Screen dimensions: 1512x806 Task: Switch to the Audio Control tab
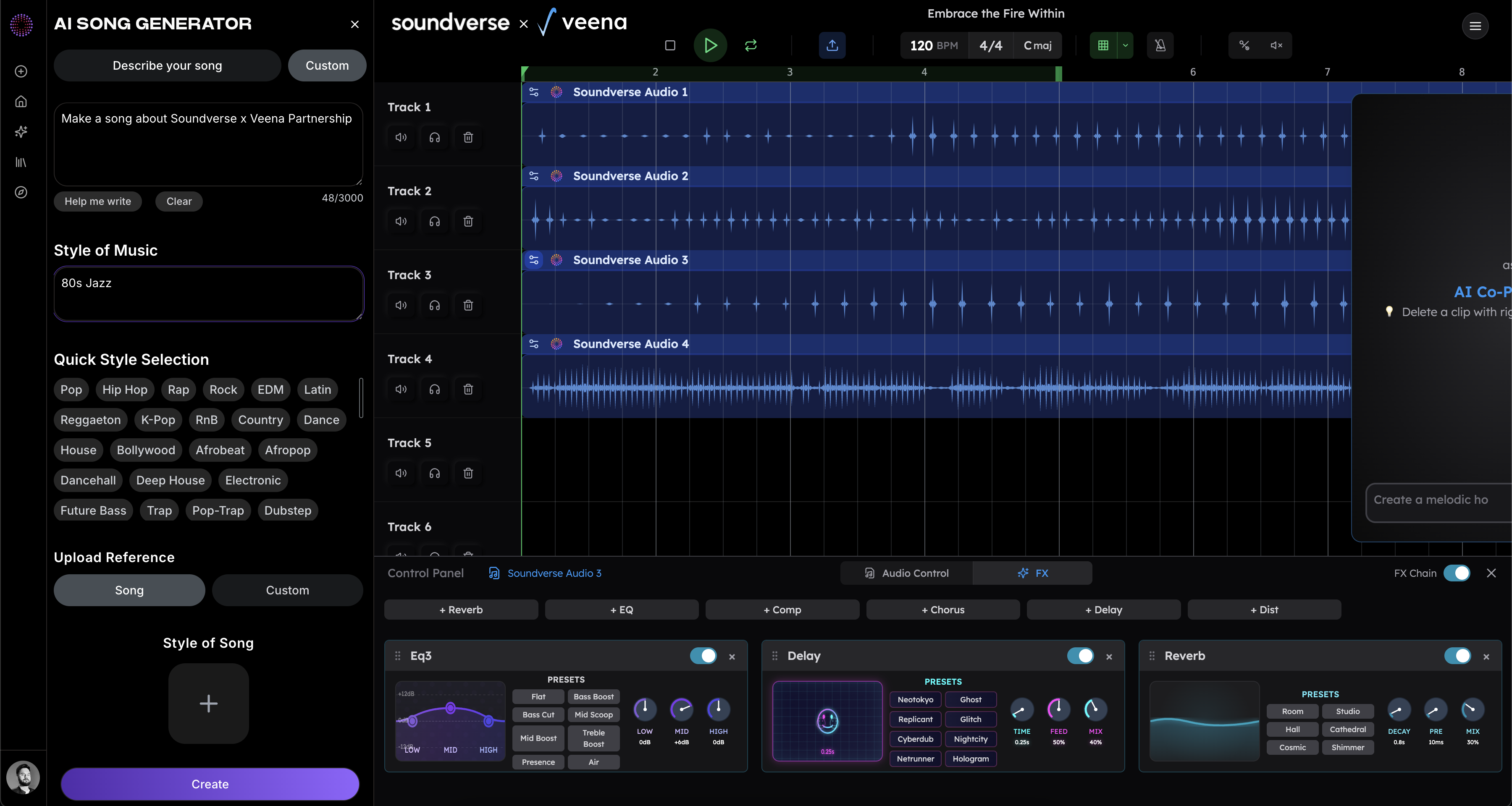click(x=907, y=573)
